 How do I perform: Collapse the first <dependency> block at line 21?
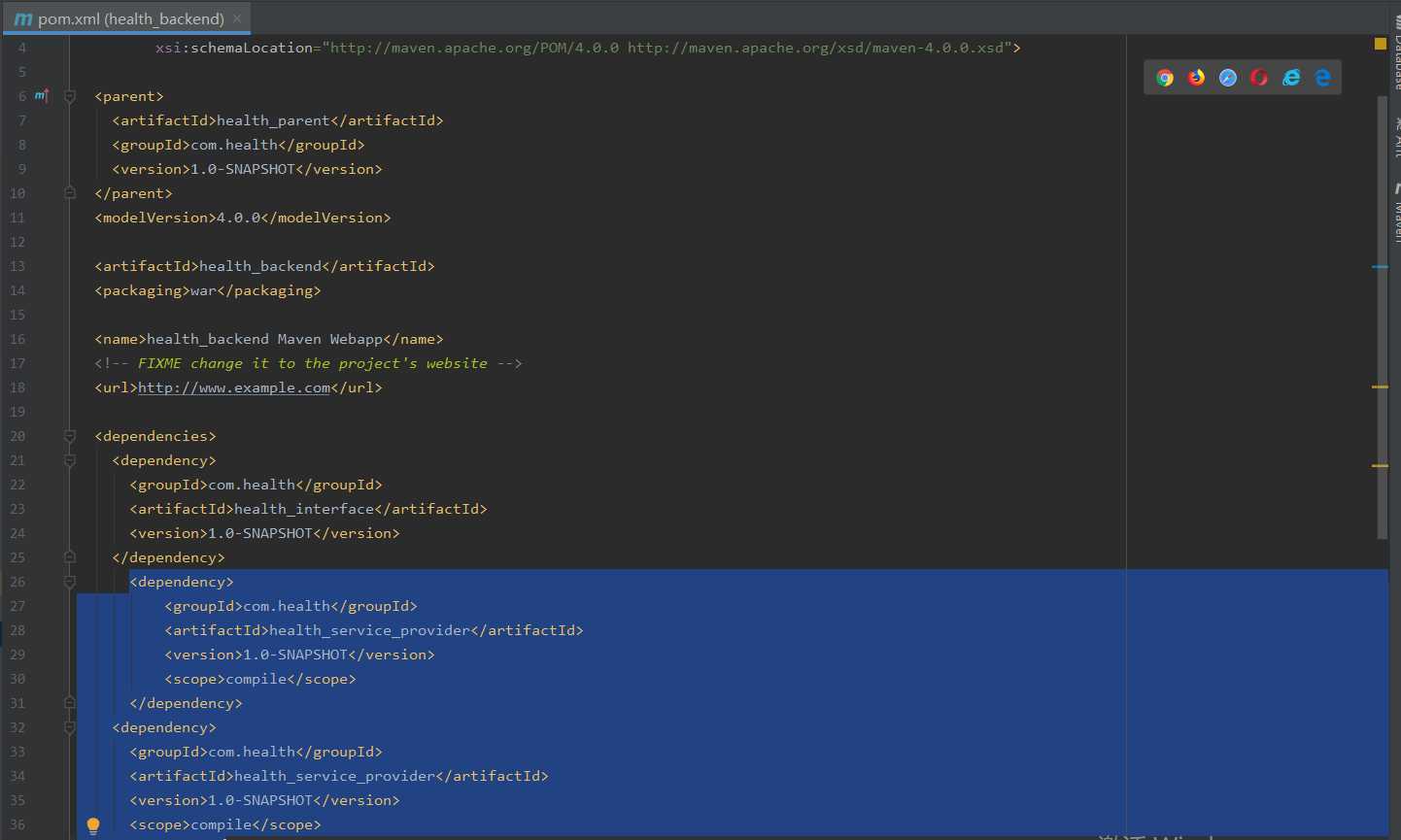point(70,460)
